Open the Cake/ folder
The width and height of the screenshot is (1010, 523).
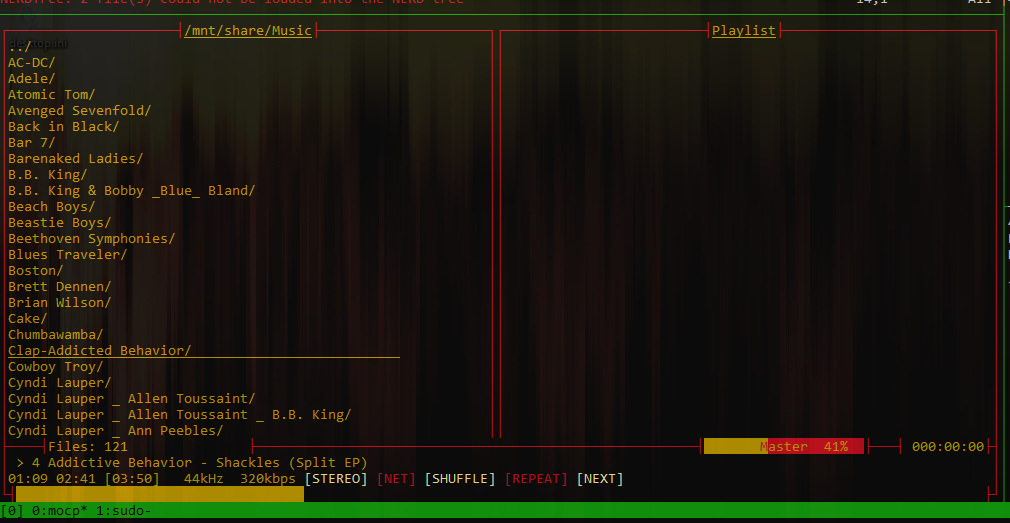point(28,319)
